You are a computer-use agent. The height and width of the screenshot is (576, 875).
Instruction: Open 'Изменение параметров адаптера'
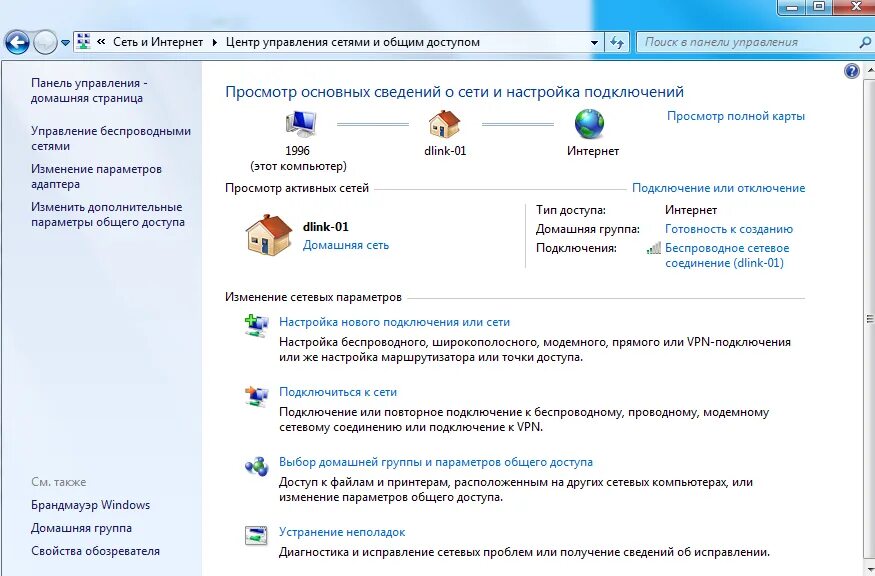[x=97, y=176]
